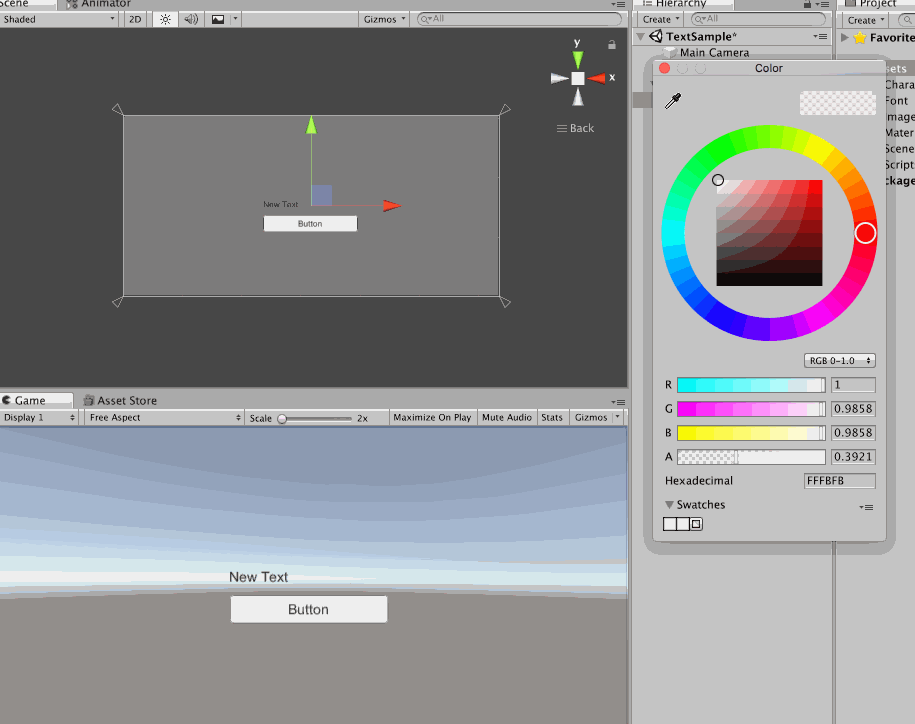This screenshot has height=724, width=915.
Task: Collapse the Swatches section
Action: coord(670,505)
